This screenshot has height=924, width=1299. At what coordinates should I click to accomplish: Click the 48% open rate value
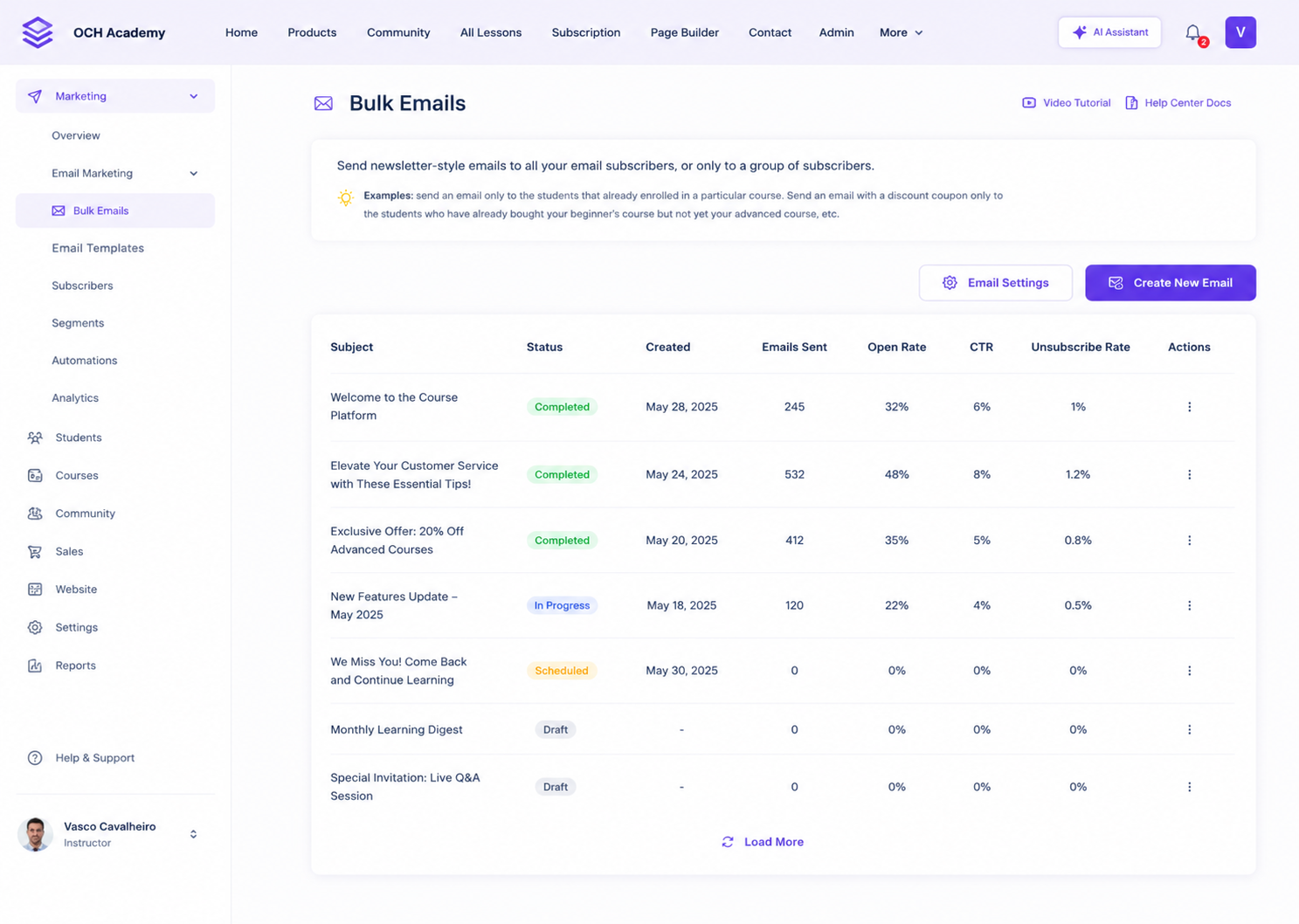point(897,474)
